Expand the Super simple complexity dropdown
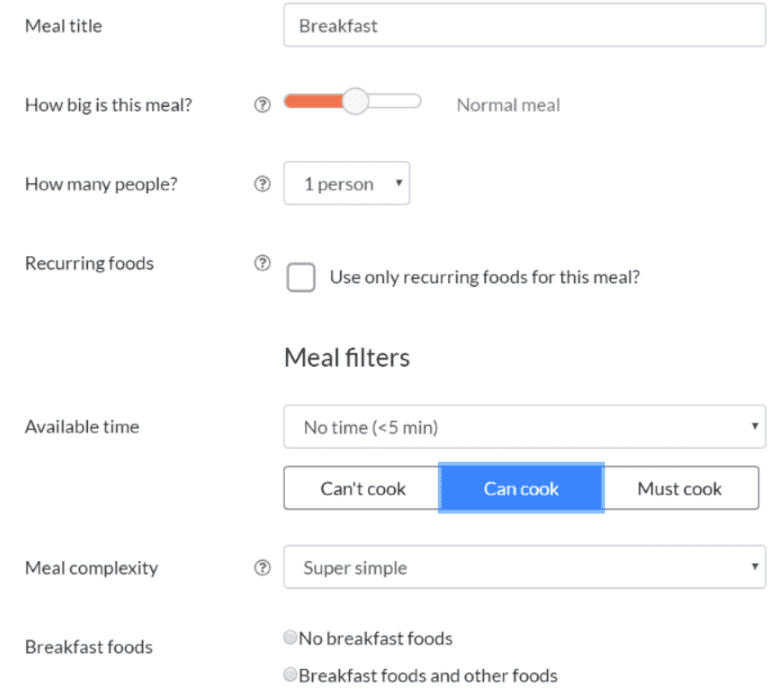780x689 pixels. coord(524,567)
